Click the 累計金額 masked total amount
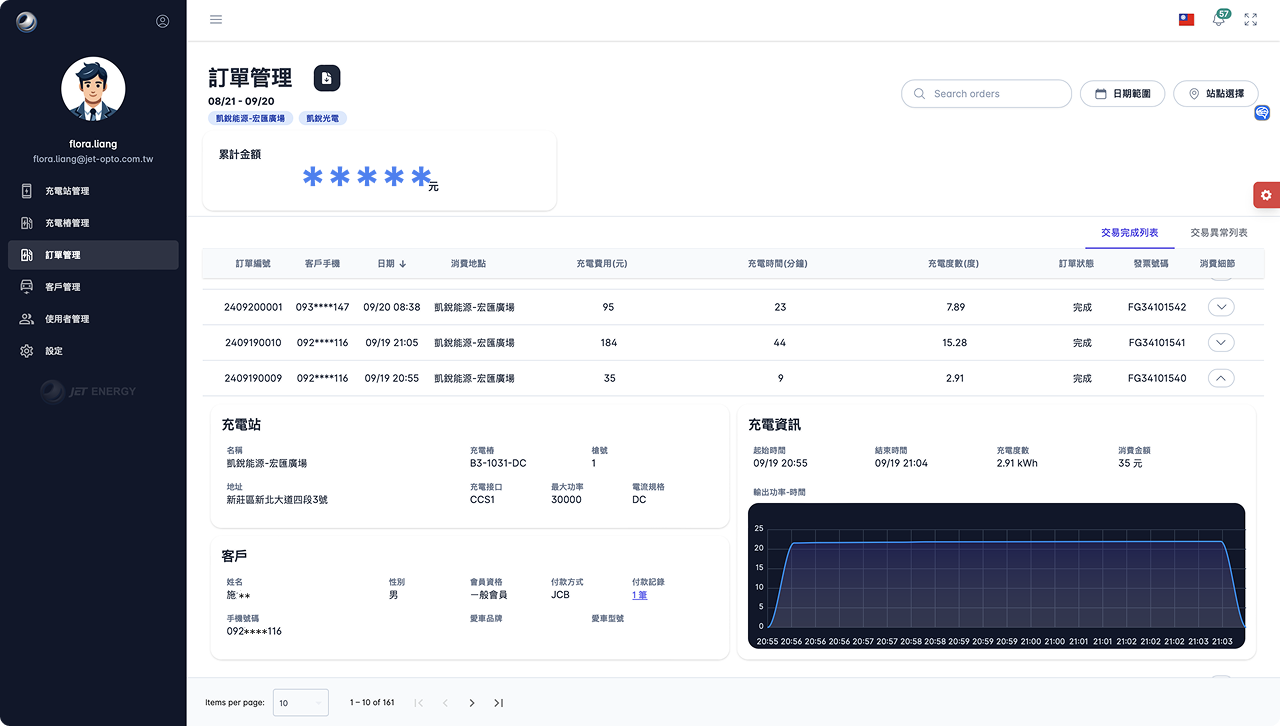Image resolution: width=1280 pixels, height=726 pixels. pyautogui.click(x=366, y=178)
